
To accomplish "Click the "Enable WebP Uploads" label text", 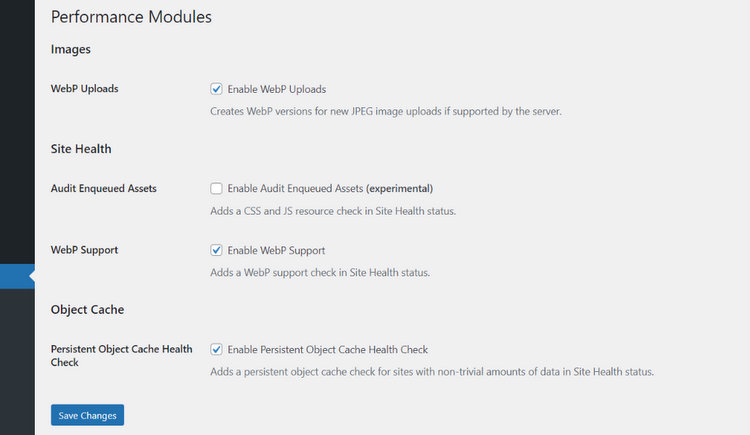I will point(276,89).
